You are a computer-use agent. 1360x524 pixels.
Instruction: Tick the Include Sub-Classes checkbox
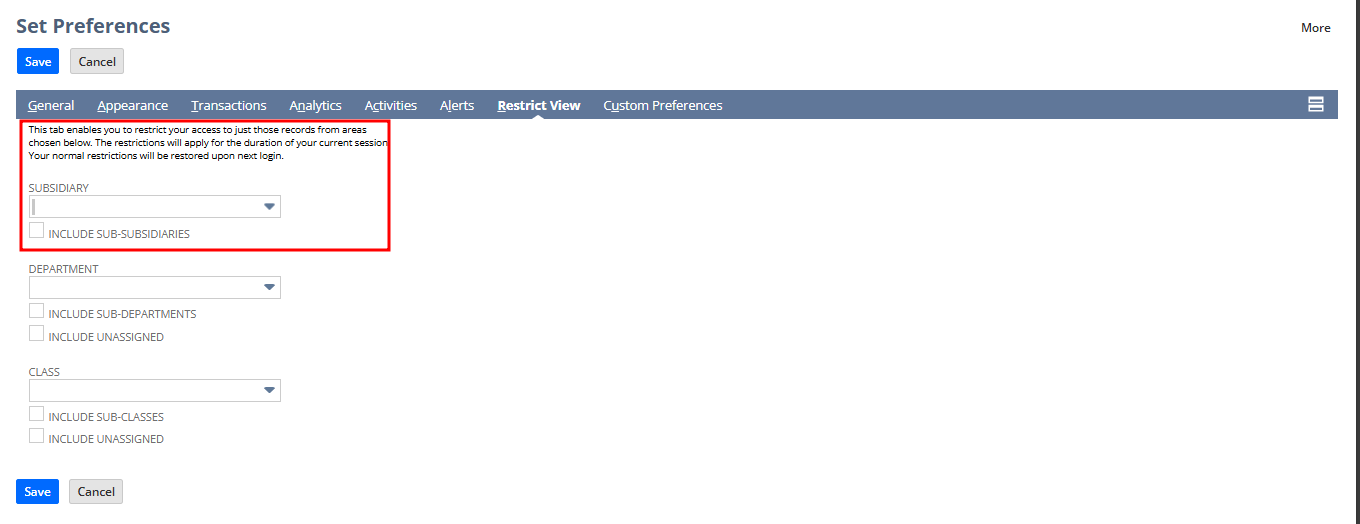37,414
